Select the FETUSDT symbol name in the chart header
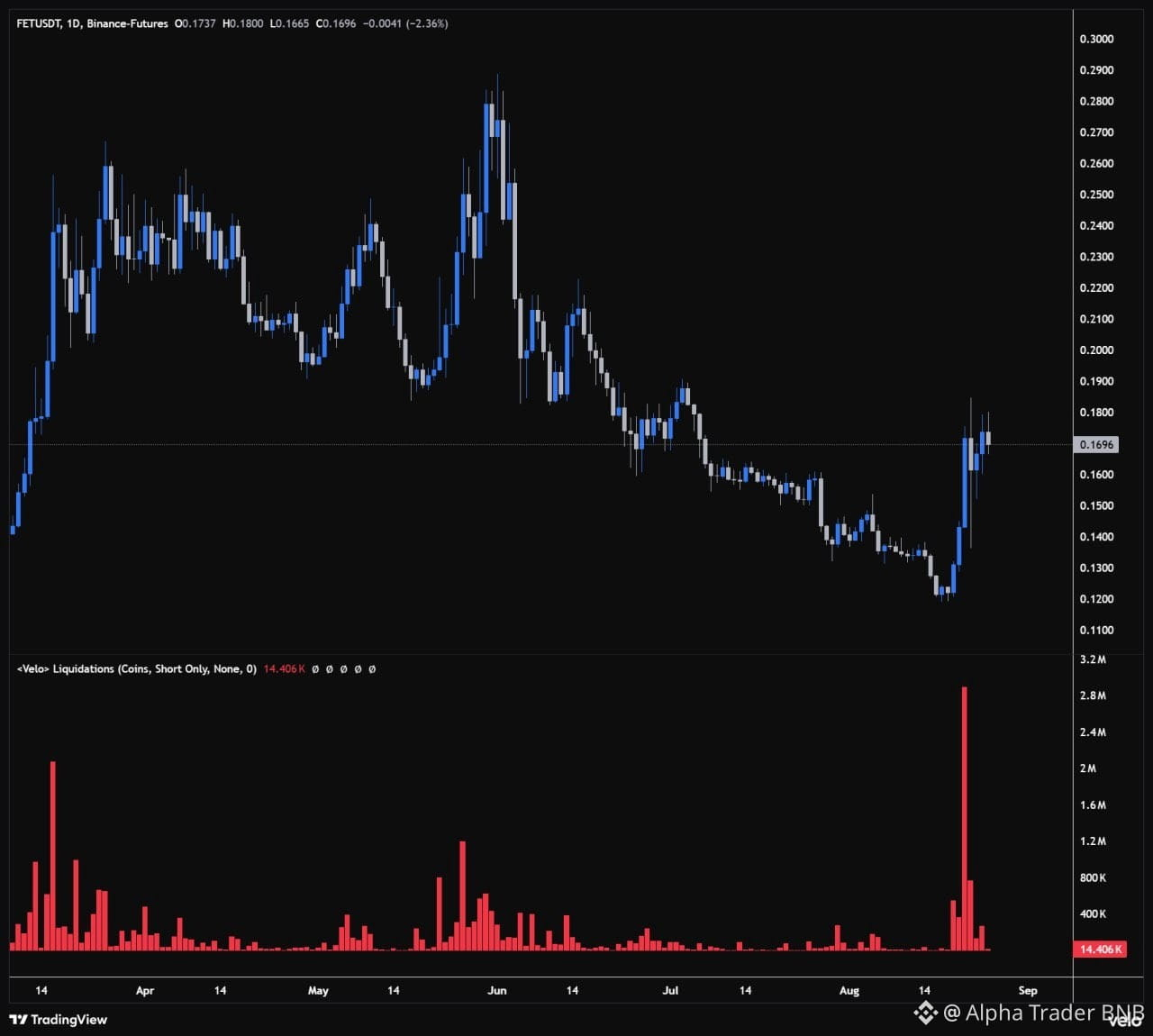Screen dimensions: 1153x1036 (39, 23)
